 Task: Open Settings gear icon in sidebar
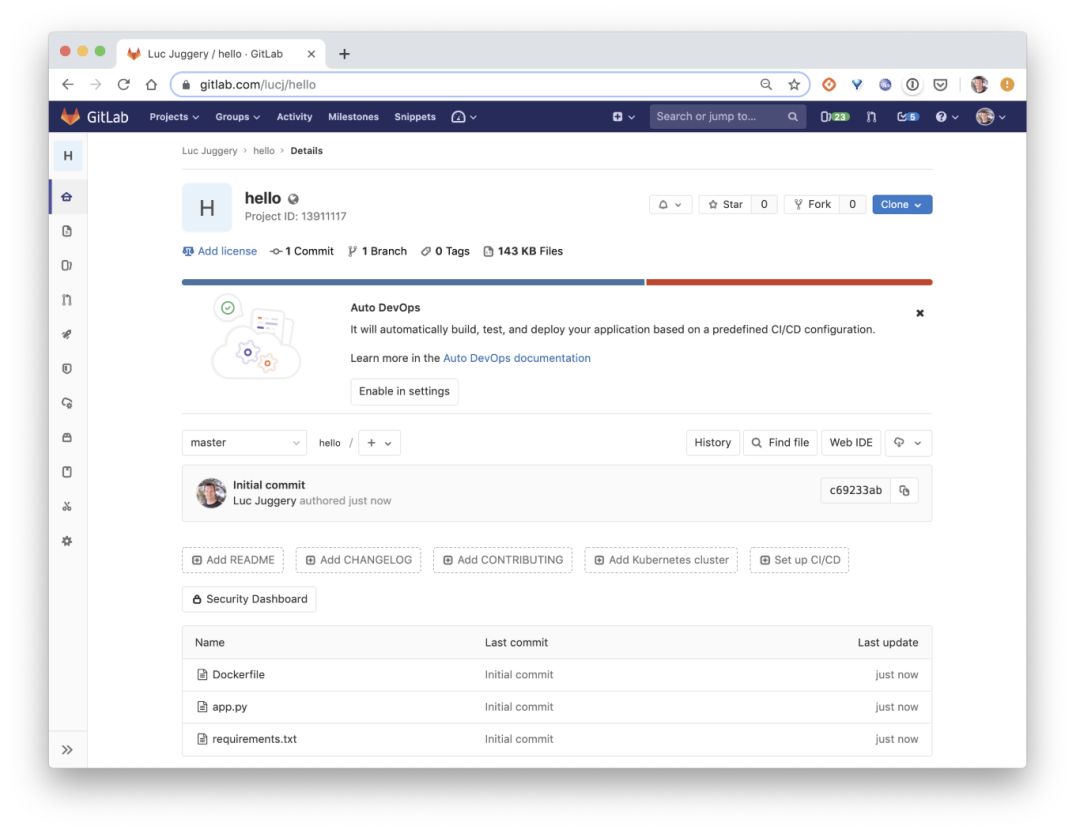tap(67, 541)
